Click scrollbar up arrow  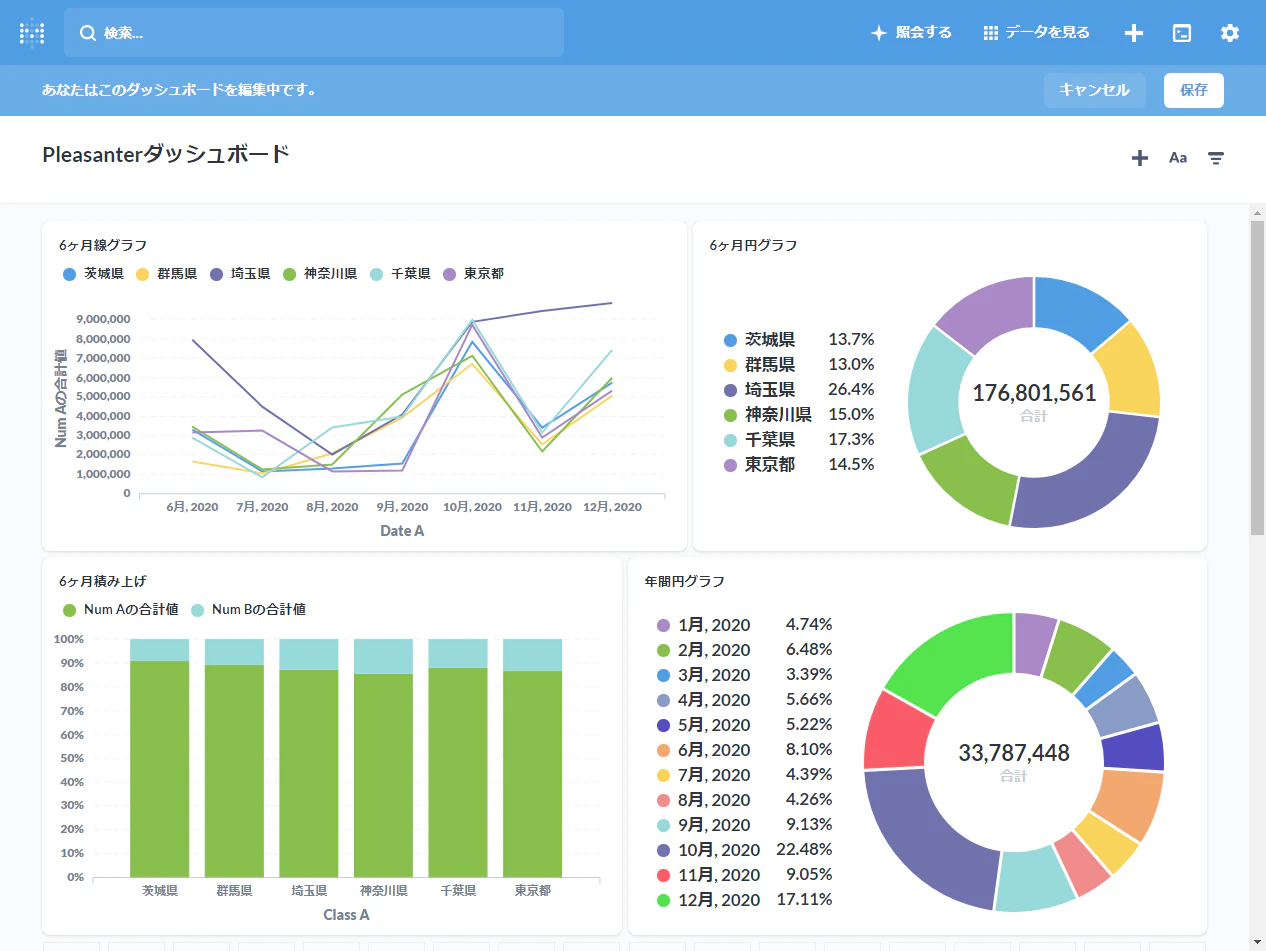1257,212
